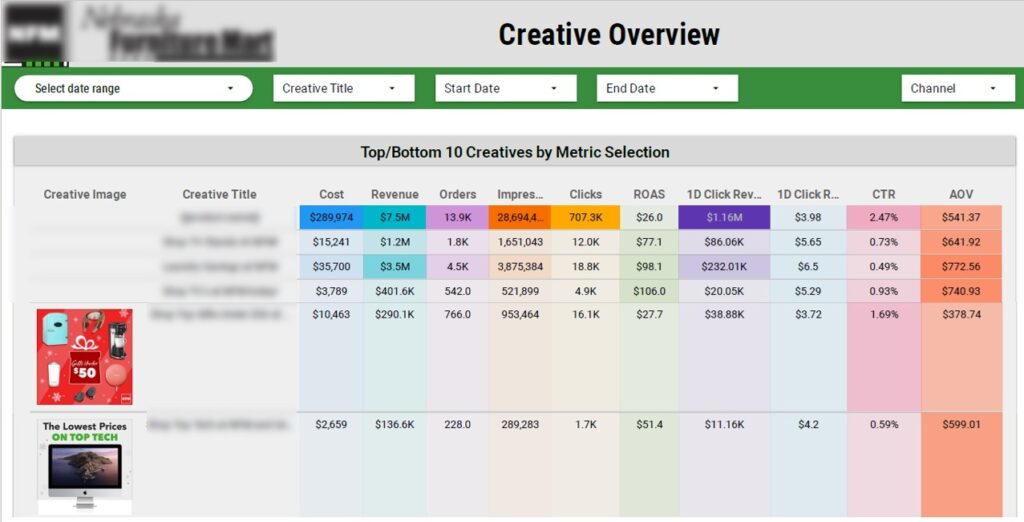The image size is (1024, 522).
Task: Click the Creative Overview page title
Action: pyautogui.click(x=609, y=34)
